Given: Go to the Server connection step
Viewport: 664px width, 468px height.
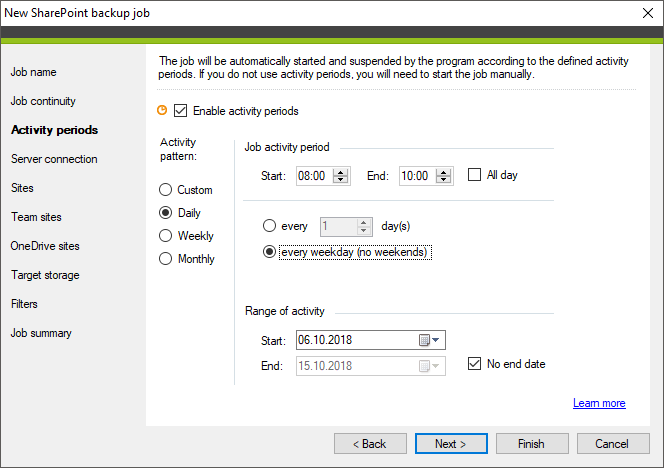Looking at the screenshot, I should (54, 159).
